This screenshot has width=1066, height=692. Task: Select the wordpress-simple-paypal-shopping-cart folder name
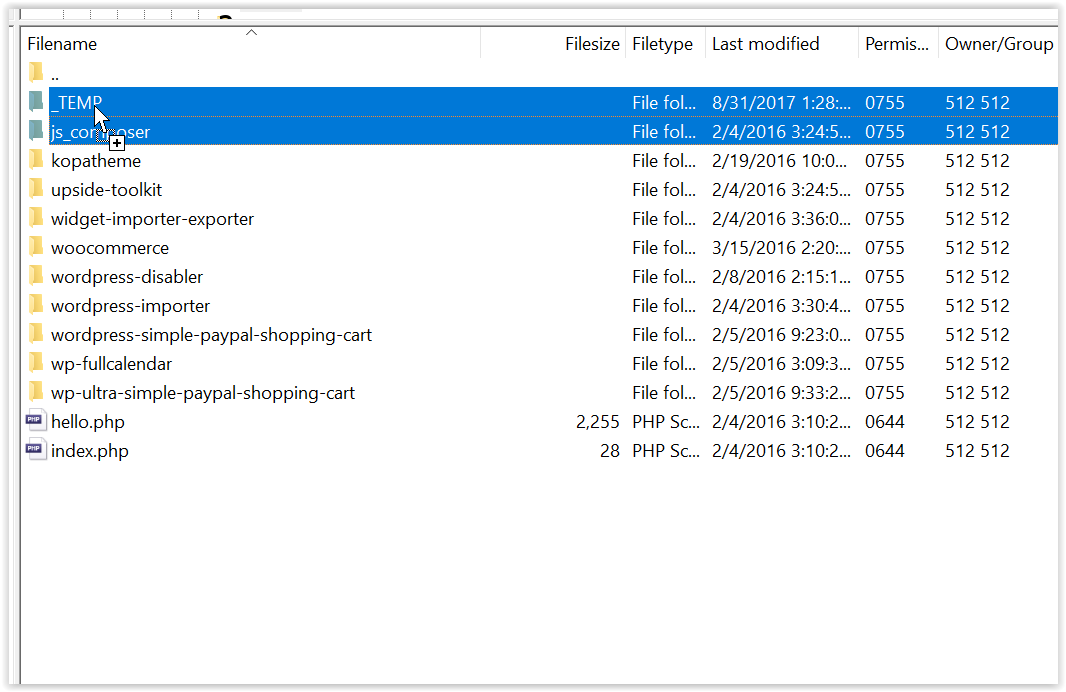[211, 335]
